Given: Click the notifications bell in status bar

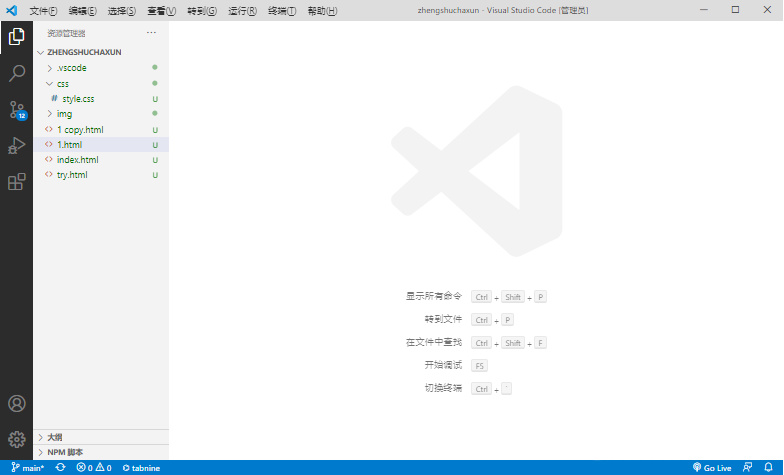Looking at the screenshot, I should [x=768, y=467].
